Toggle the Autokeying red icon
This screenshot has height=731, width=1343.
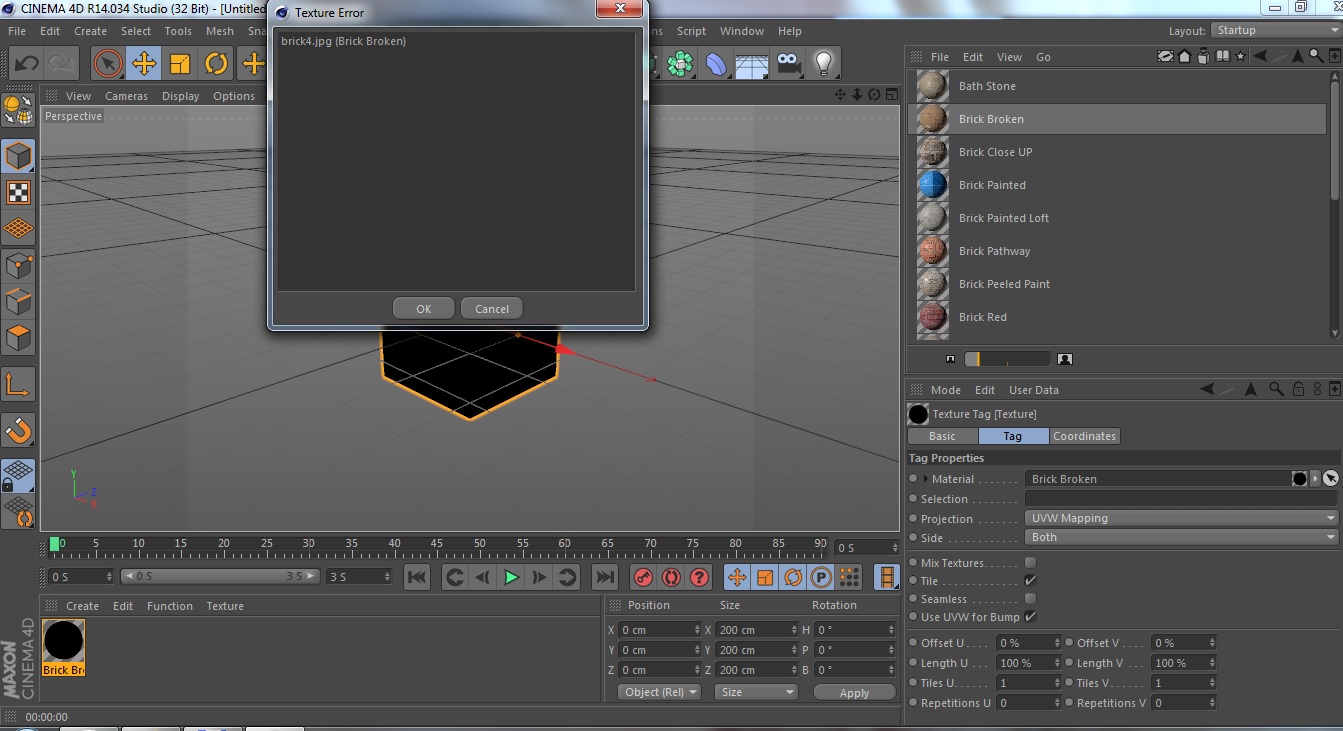coord(672,577)
